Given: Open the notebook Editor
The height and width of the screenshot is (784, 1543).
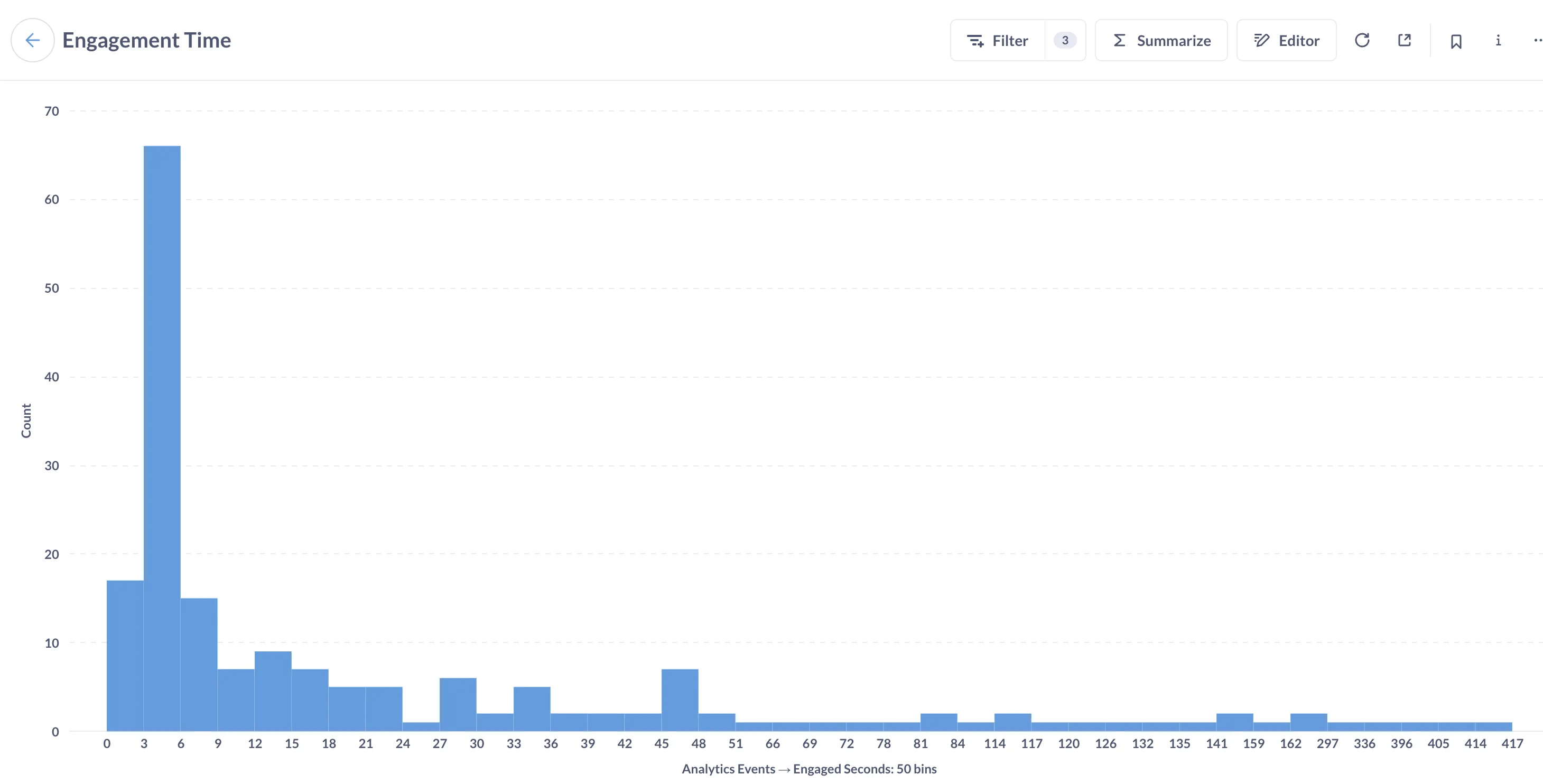Looking at the screenshot, I should click(1286, 40).
